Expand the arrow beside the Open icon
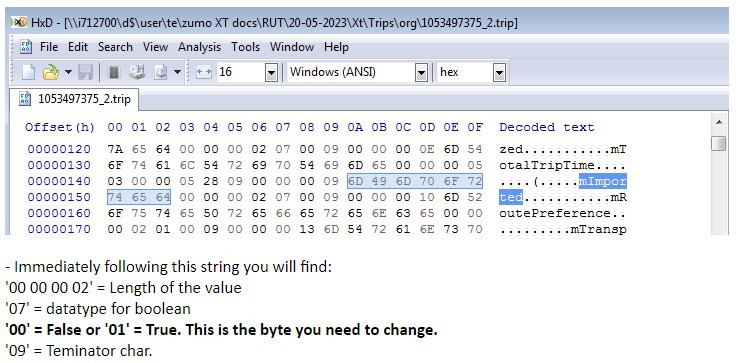 pos(68,72)
